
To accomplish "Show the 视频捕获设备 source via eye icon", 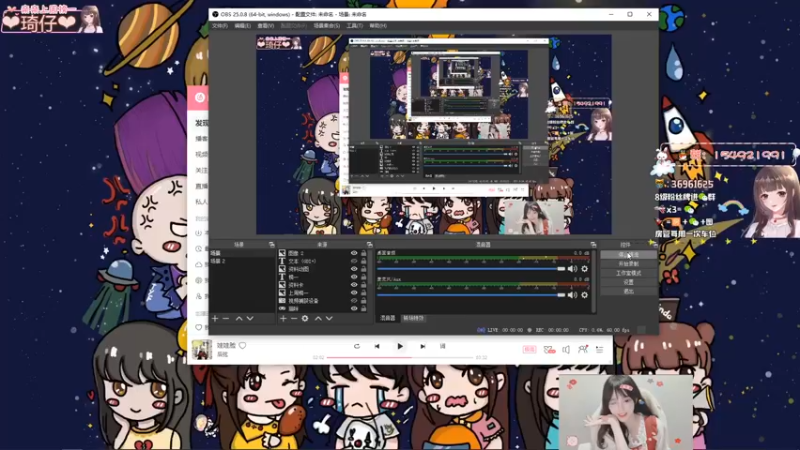I will (354, 301).
